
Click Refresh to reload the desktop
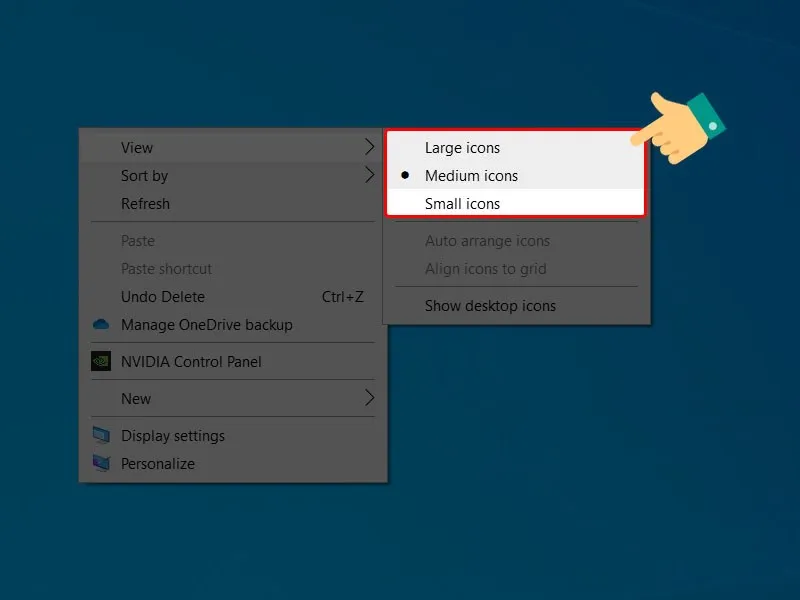pos(144,204)
